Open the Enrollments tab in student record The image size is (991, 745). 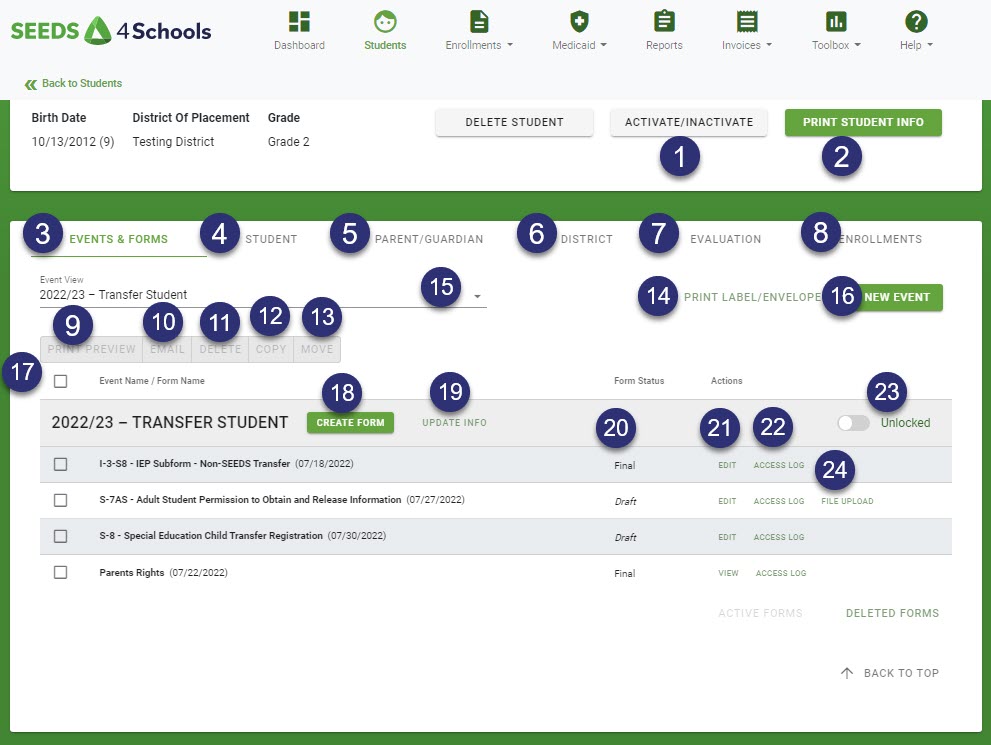point(880,239)
